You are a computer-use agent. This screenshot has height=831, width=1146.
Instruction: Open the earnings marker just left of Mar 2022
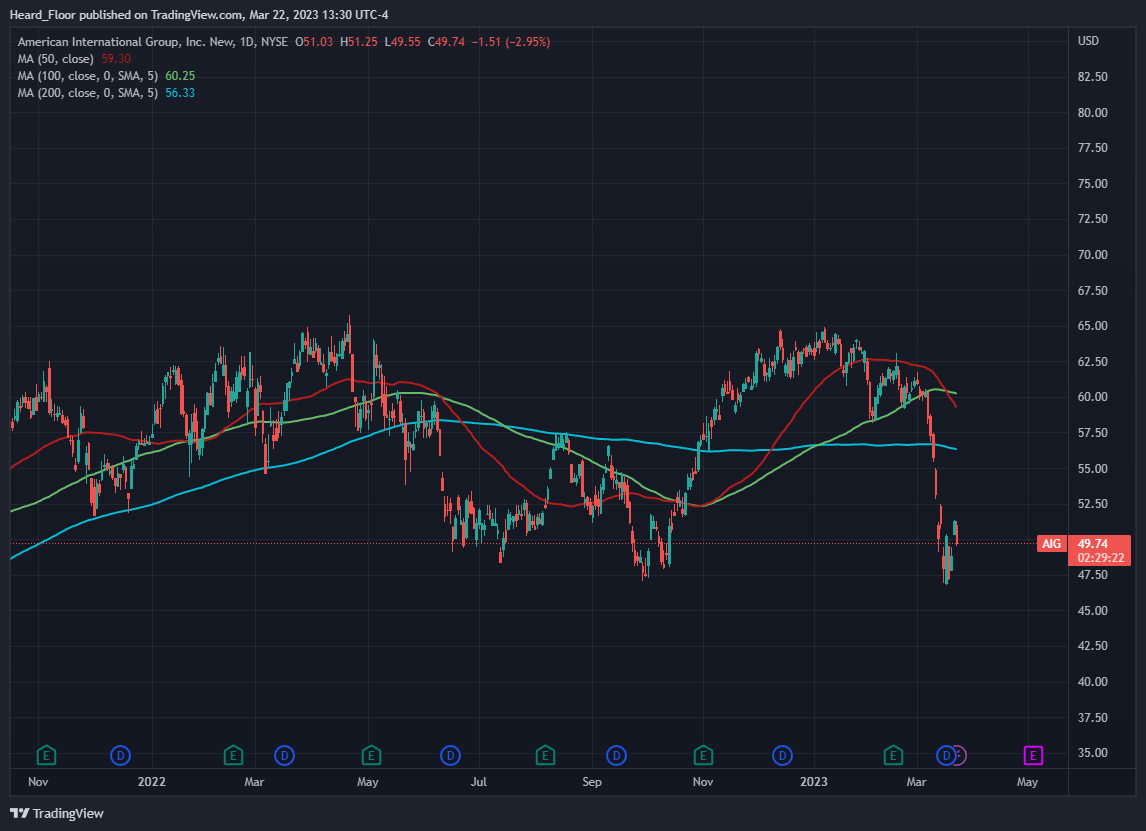point(233,755)
